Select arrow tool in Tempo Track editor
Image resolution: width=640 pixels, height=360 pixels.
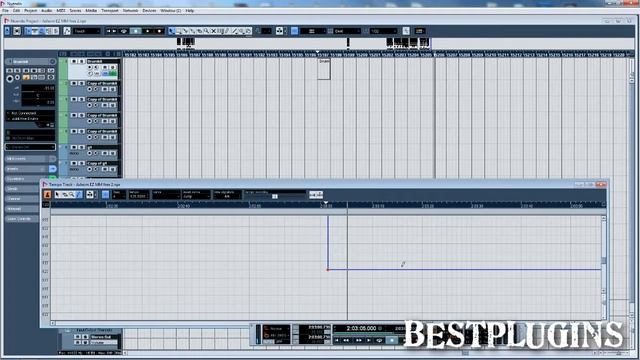(x=57, y=195)
